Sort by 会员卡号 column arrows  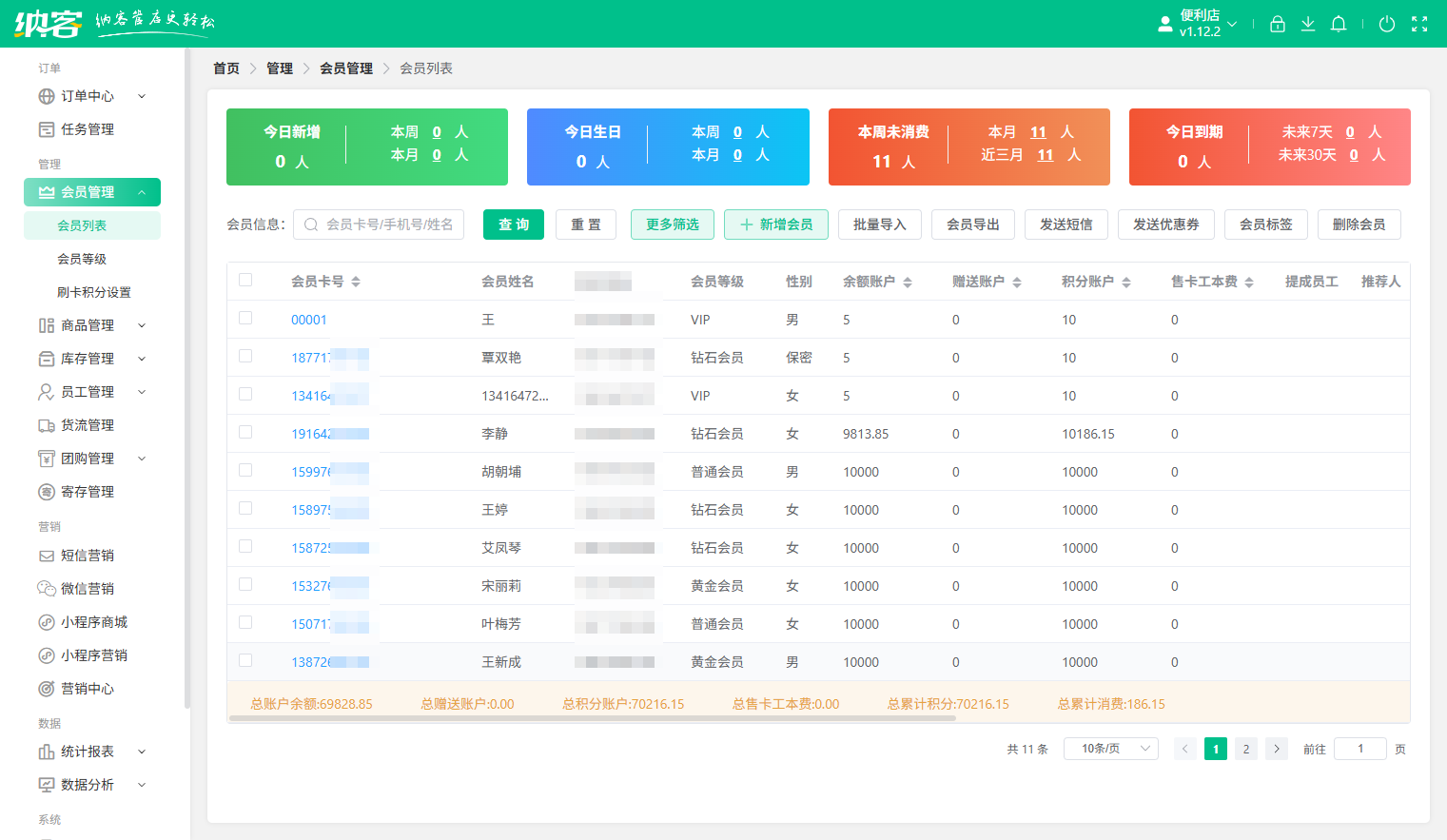point(356,283)
